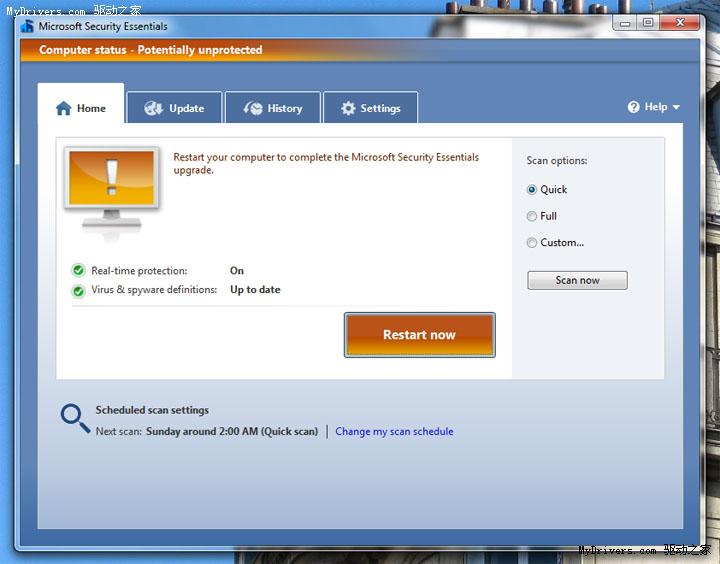
Task: Click the 'Sunday around 2:00 AM (Quick scan)' text
Action: click(x=232, y=432)
